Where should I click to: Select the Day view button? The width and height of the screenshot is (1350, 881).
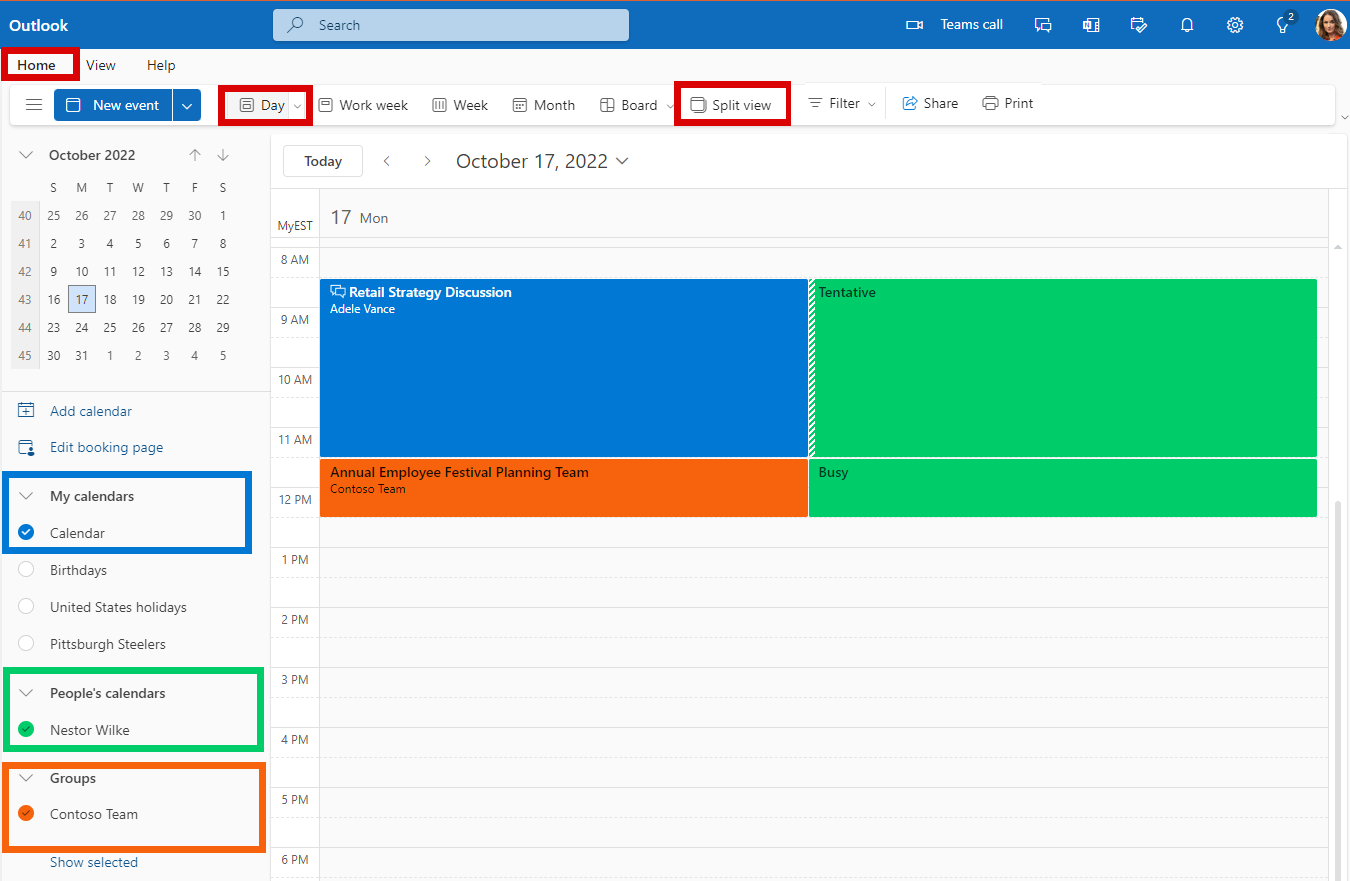coord(262,105)
